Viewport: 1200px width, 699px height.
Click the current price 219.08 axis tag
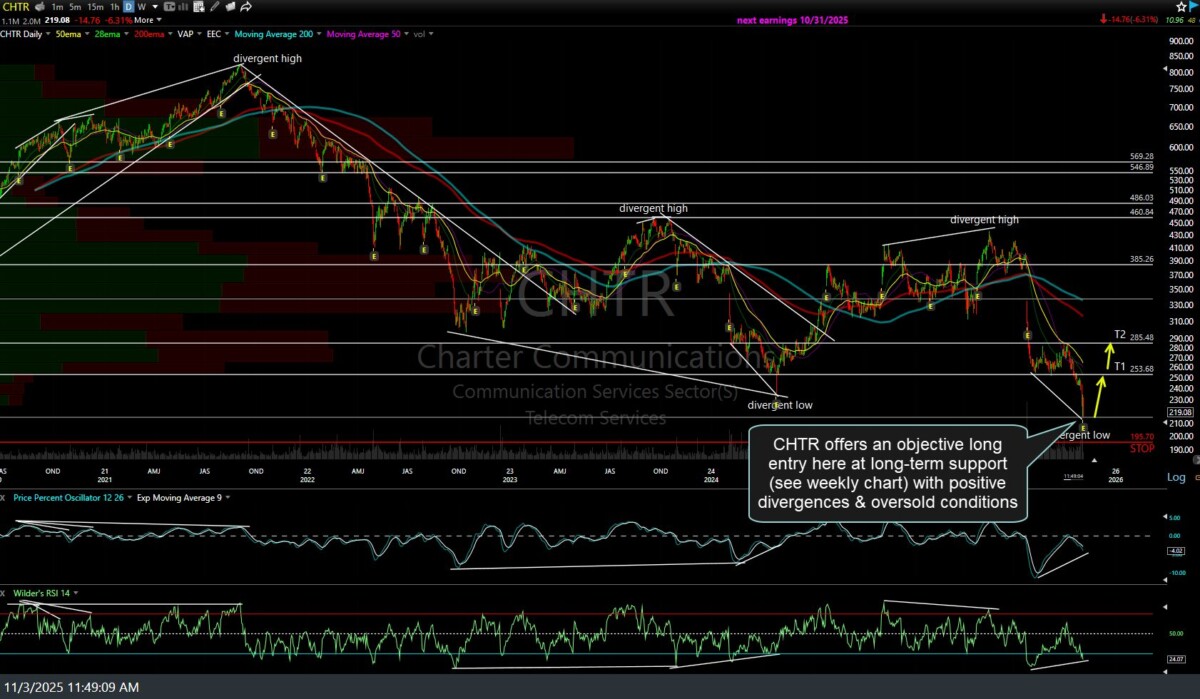coord(1181,411)
